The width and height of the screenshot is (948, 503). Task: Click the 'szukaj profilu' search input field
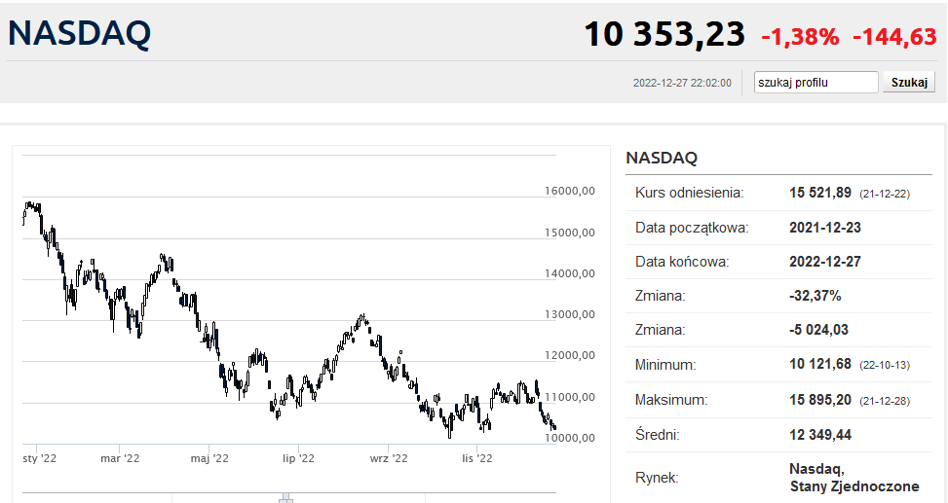tap(816, 82)
